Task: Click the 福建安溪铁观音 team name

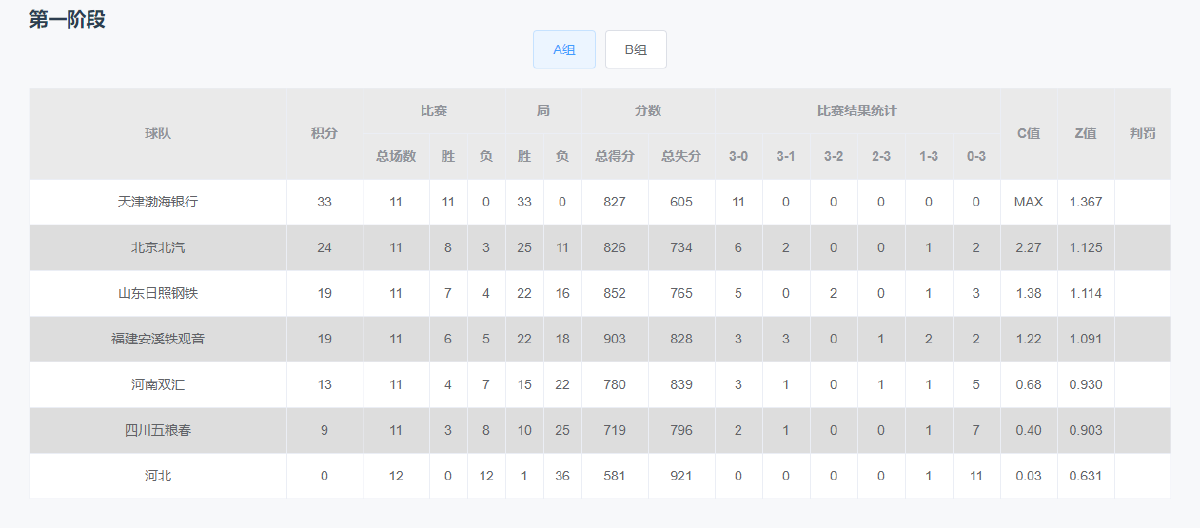Action: click(158, 339)
